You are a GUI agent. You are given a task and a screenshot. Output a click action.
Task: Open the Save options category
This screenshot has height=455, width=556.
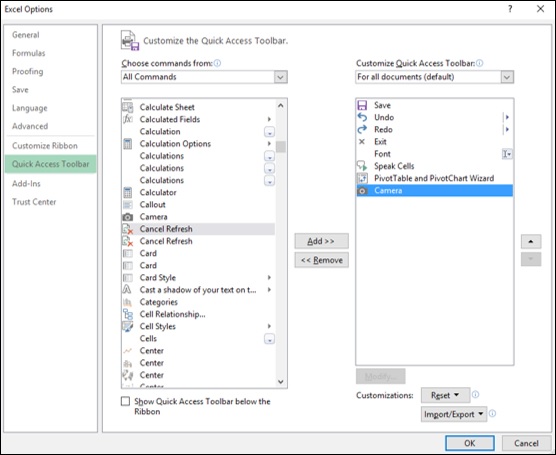[x=20, y=90]
